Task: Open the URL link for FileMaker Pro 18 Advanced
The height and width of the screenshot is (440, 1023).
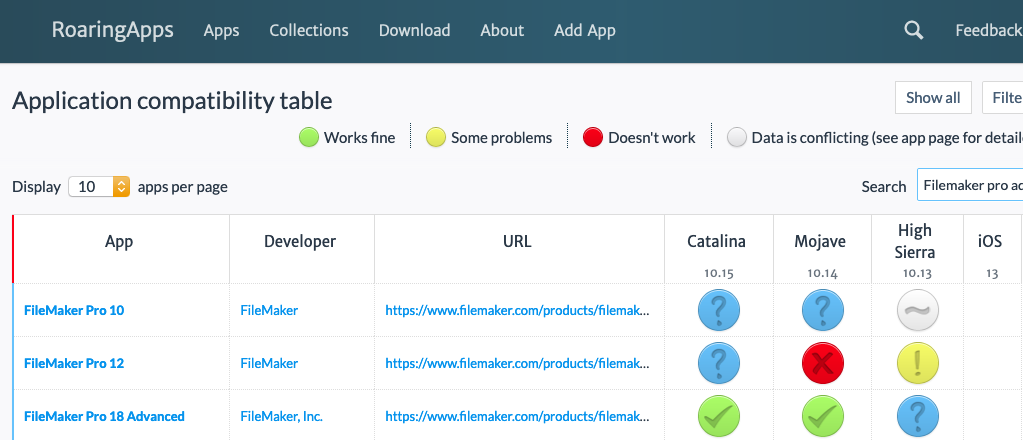Action: pos(517,416)
